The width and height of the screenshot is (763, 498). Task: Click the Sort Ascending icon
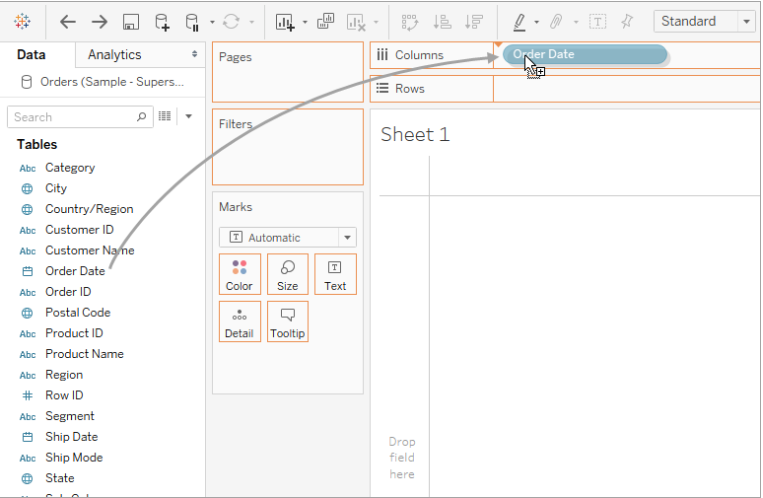tap(442, 22)
